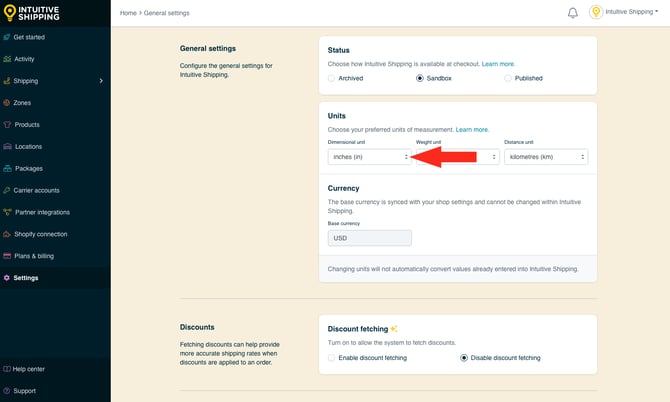This screenshot has width=670, height=402.
Task: Go to Plans & billing
Action: [x=34, y=256]
